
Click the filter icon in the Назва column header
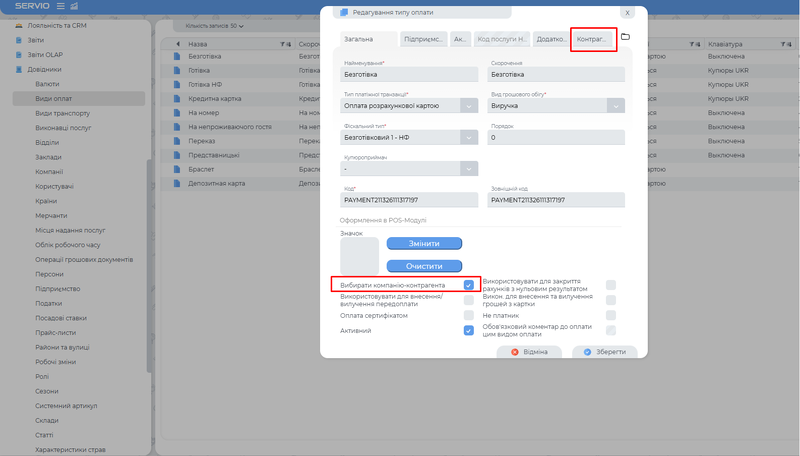[x=282, y=45]
